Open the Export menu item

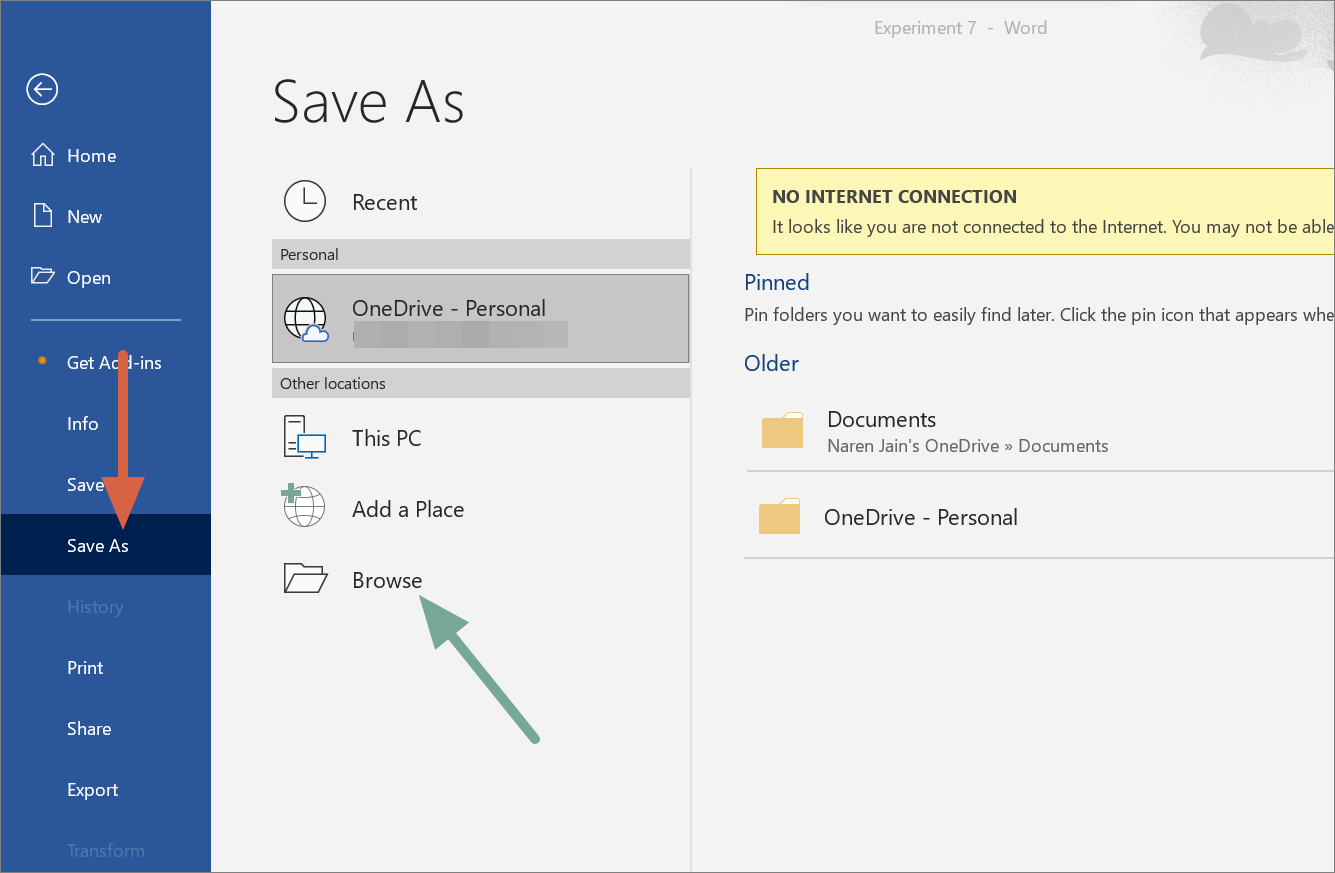(x=93, y=790)
